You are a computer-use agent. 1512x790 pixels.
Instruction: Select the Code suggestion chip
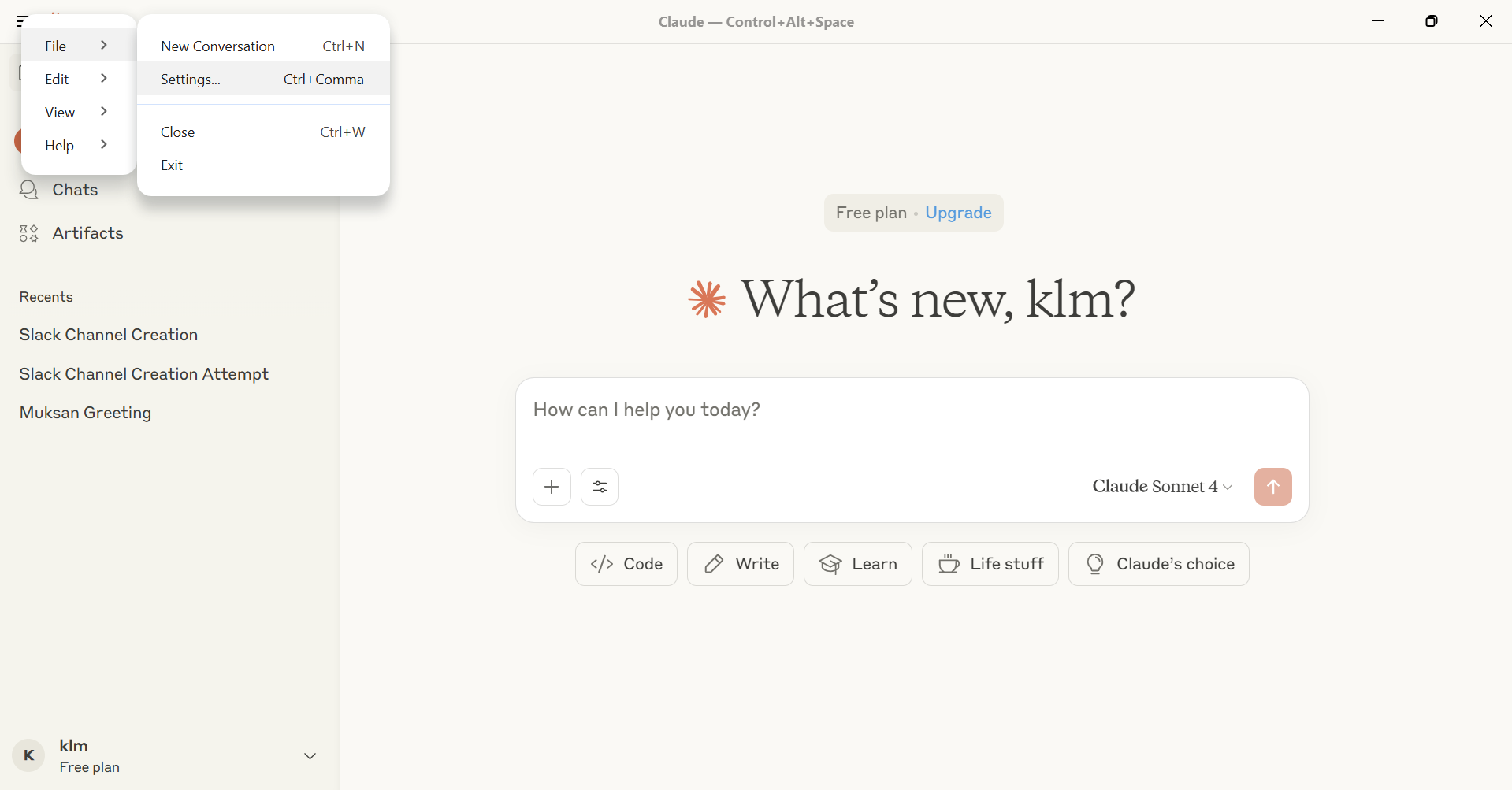point(626,564)
